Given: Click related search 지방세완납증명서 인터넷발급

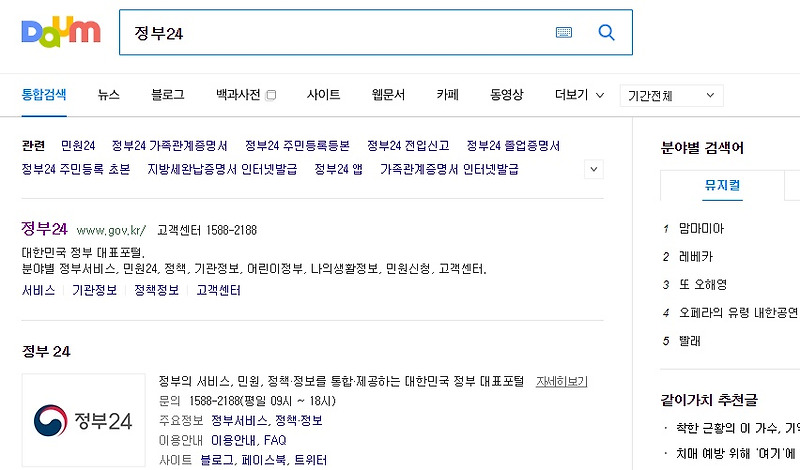Looking at the screenshot, I should pos(222,169).
